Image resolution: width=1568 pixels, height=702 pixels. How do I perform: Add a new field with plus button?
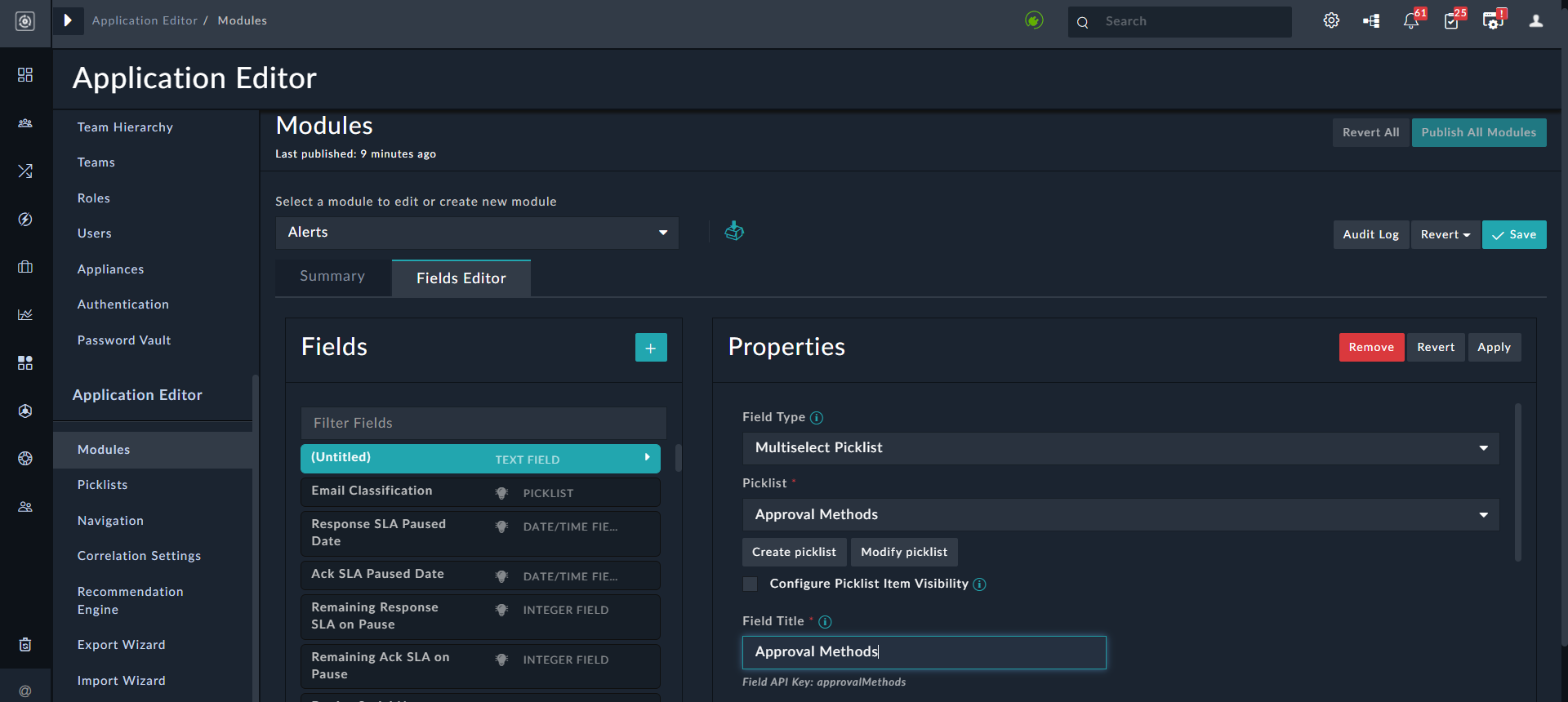[651, 348]
